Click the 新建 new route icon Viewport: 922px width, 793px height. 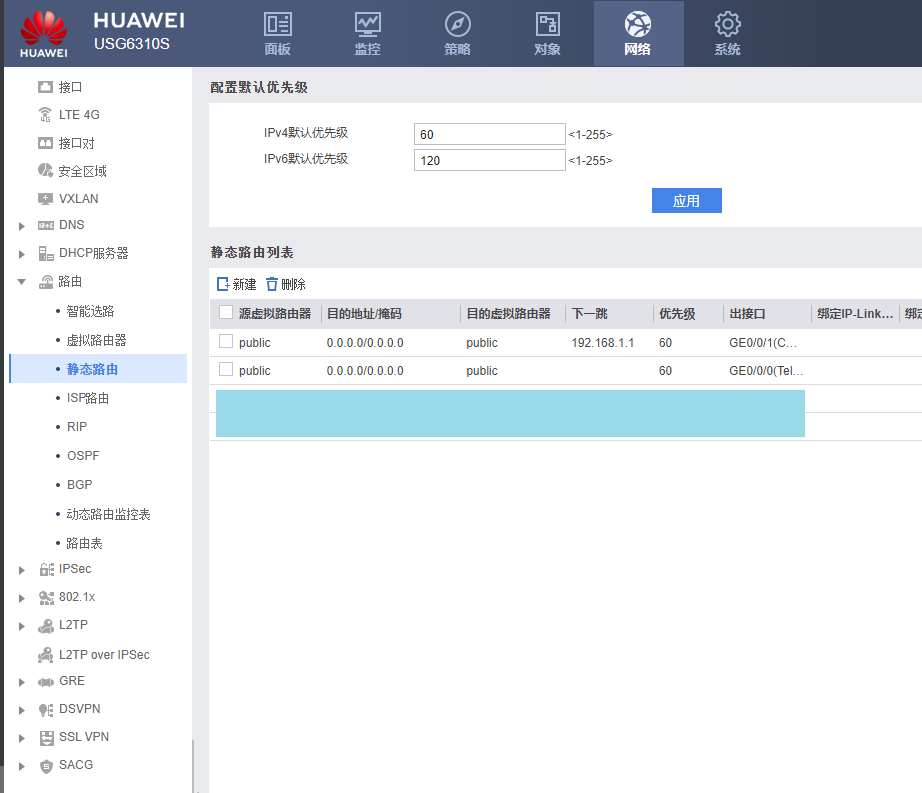tap(223, 284)
